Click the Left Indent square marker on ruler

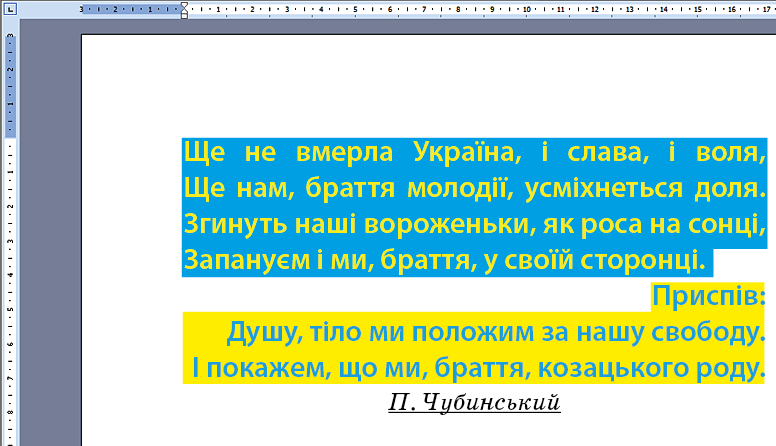pos(183,16)
